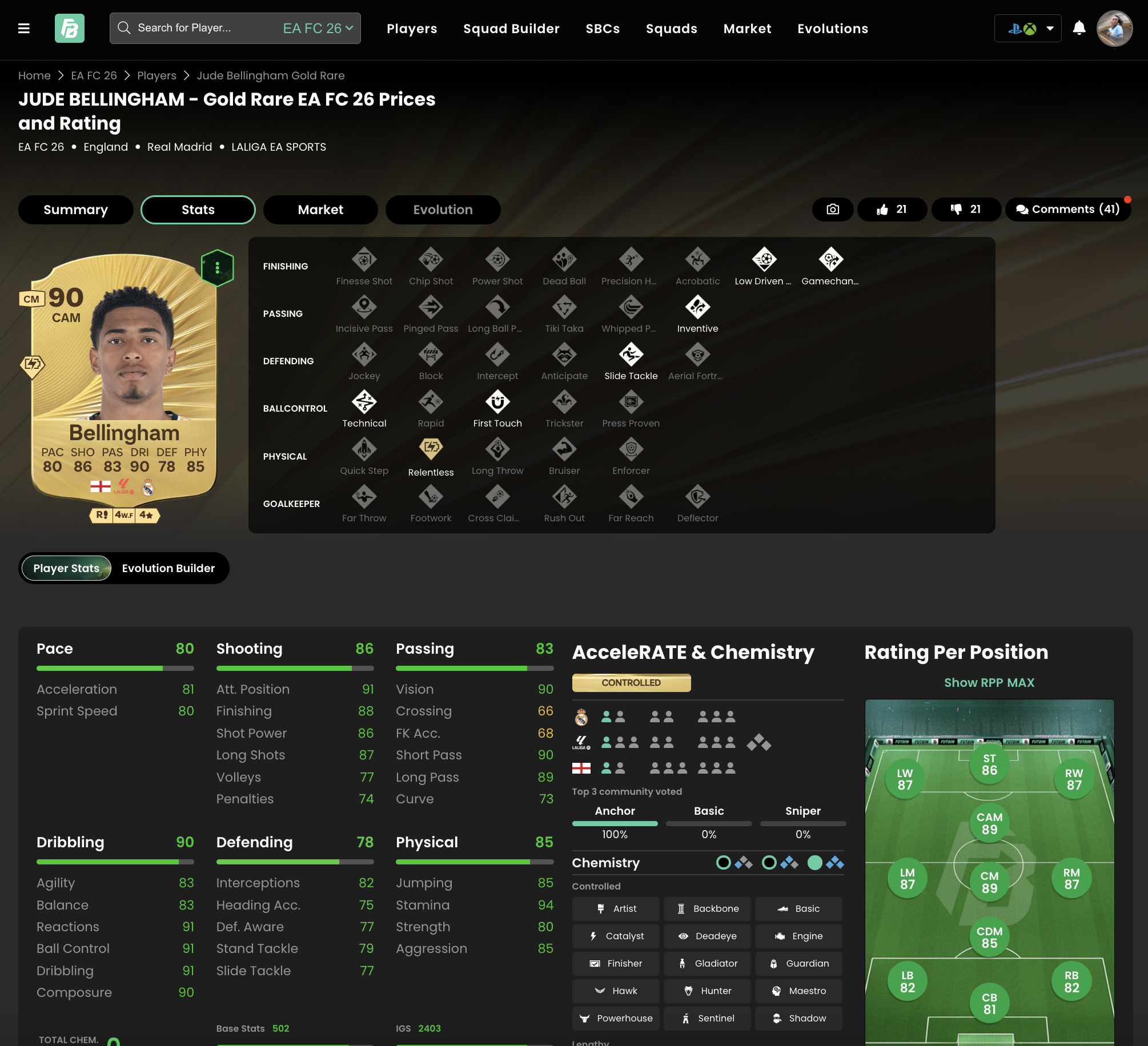Switch to the Evolution tab

point(443,210)
